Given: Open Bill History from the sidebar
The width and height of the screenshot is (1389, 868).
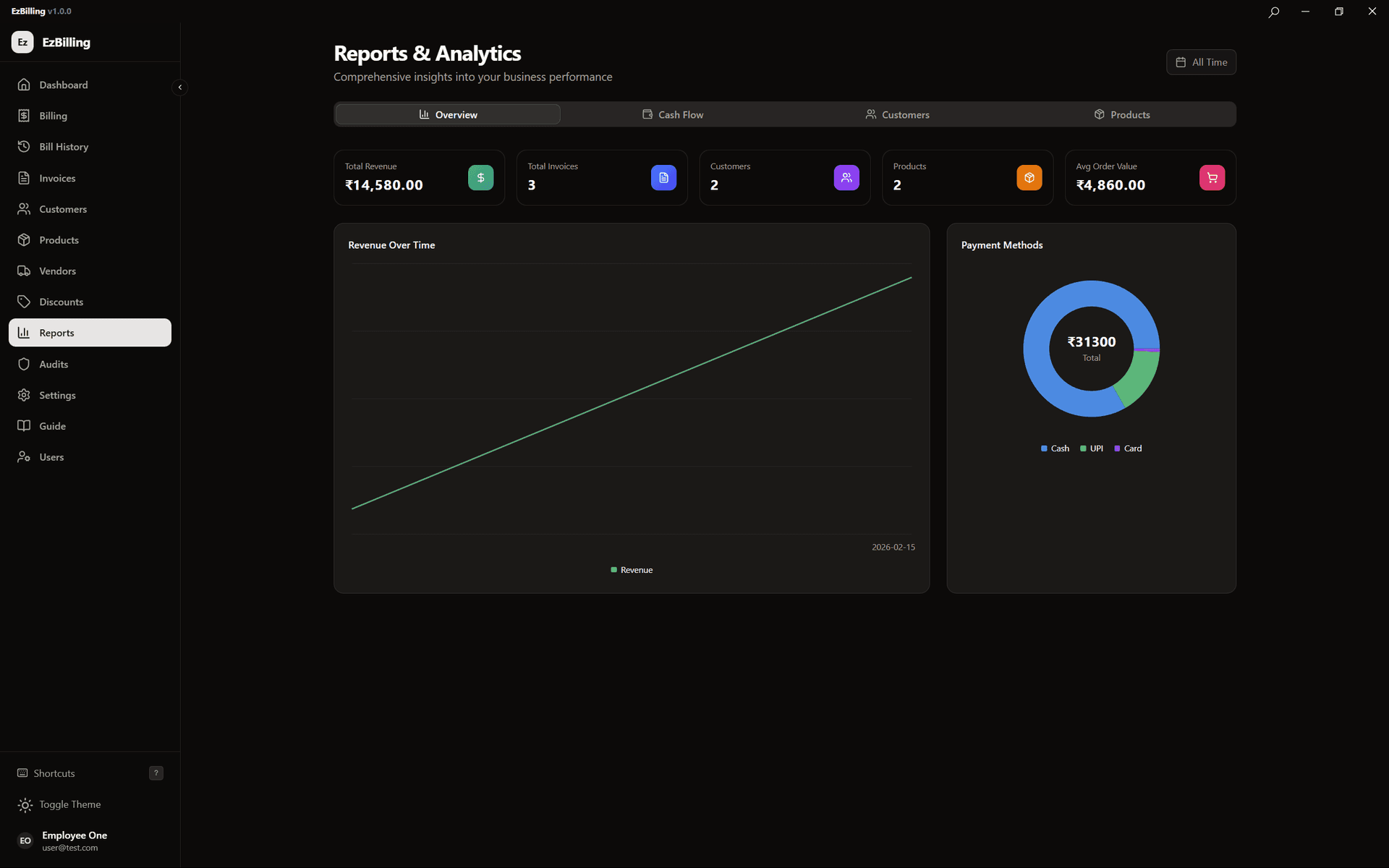Looking at the screenshot, I should pos(64,147).
